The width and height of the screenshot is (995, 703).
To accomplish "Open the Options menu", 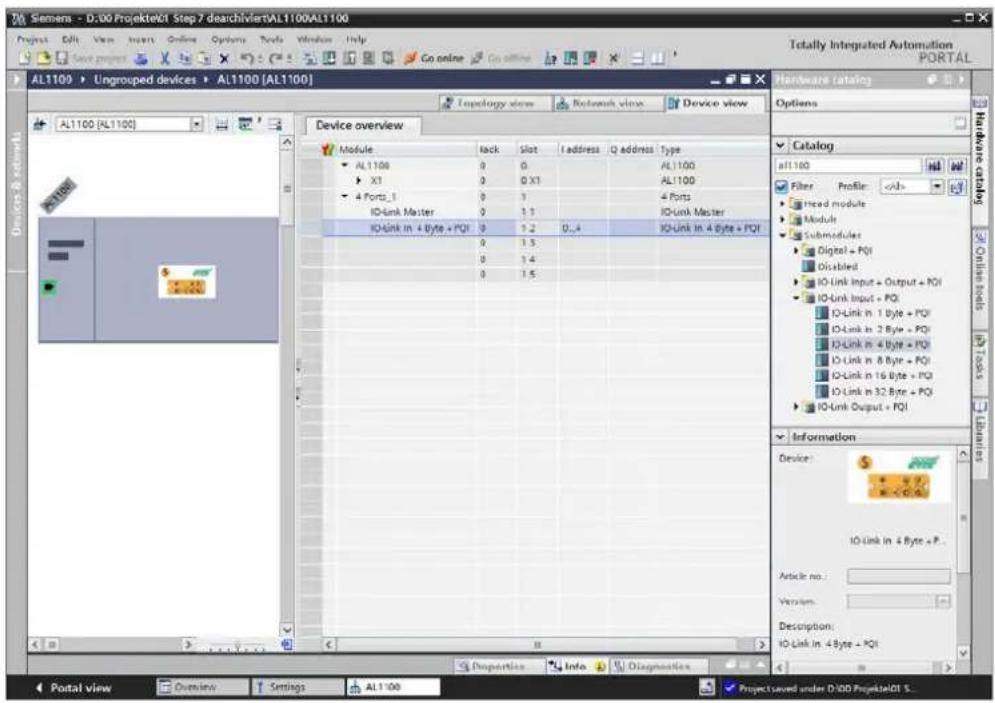I will [x=228, y=39].
